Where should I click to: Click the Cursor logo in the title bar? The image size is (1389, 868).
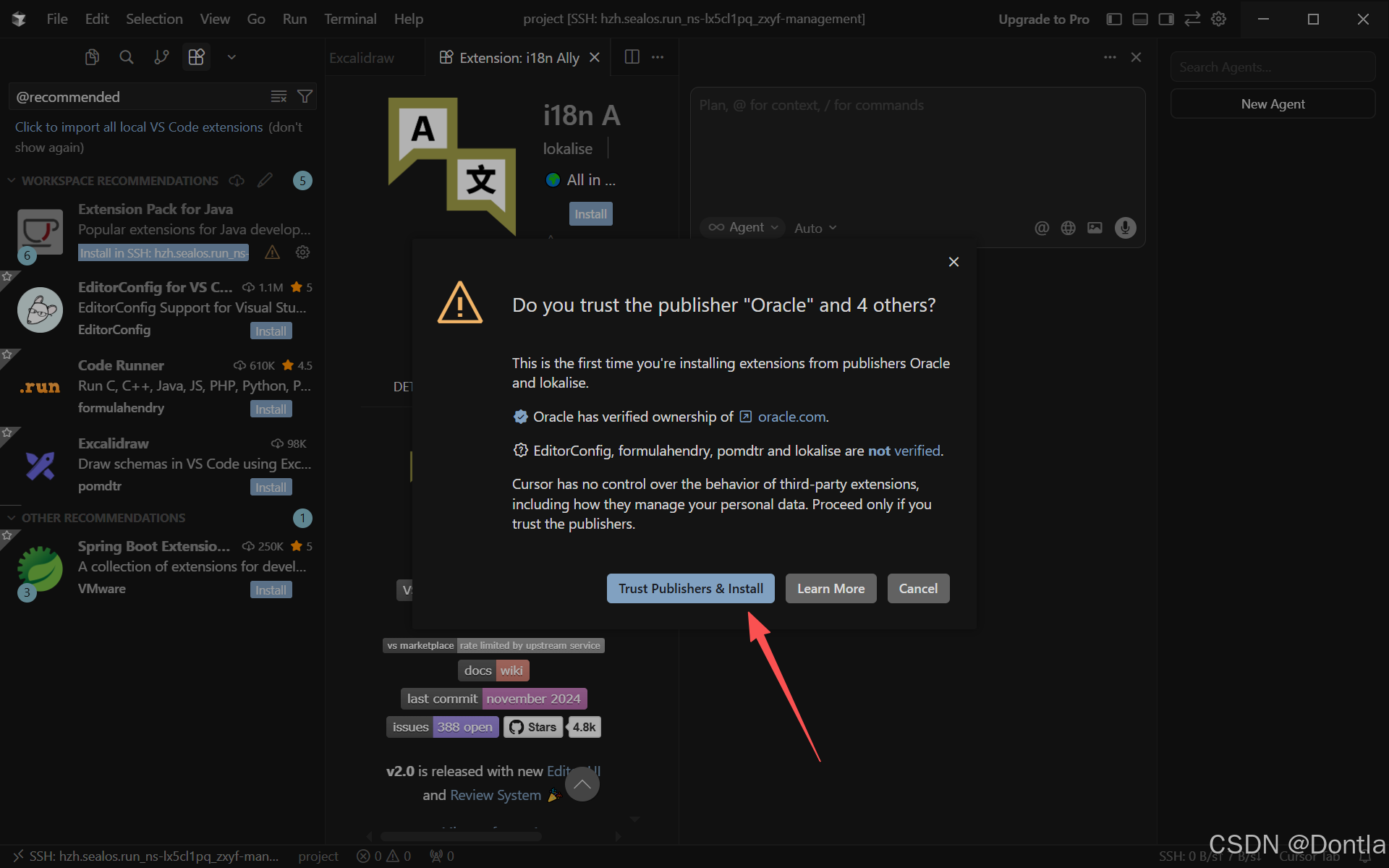click(19, 19)
